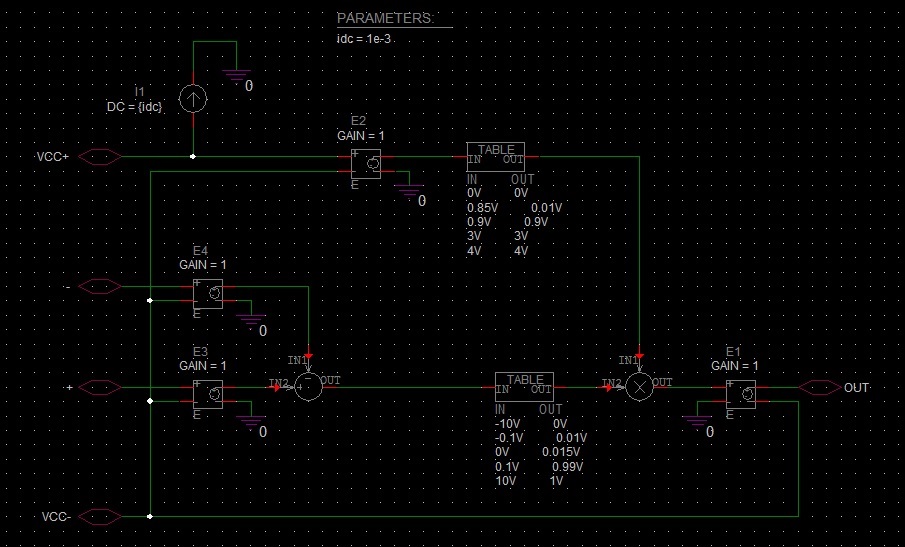This screenshot has width=905, height=547.
Task: Select the E2 voltage-controlled source block
Action: (x=366, y=164)
